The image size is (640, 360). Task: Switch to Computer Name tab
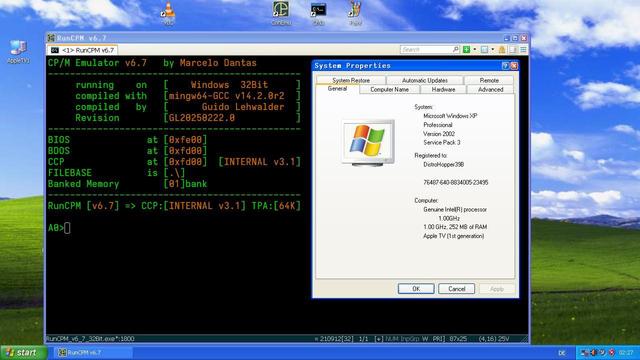pyautogui.click(x=389, y=89)
